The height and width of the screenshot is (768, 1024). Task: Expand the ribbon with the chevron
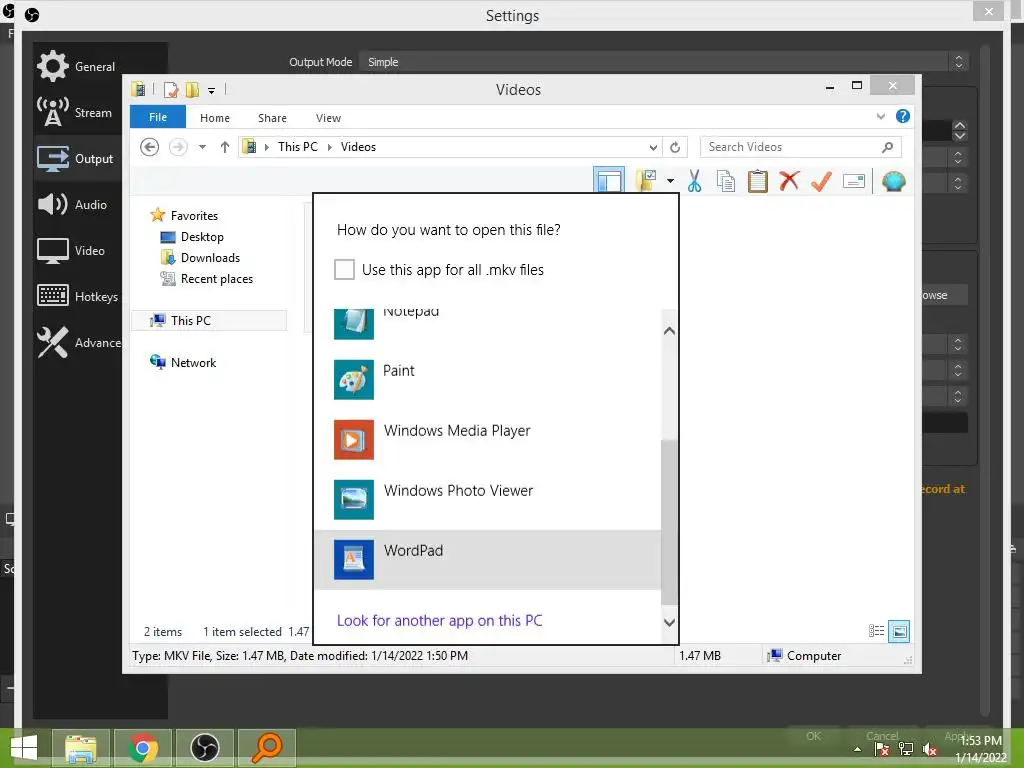click(x=880, y=116)
